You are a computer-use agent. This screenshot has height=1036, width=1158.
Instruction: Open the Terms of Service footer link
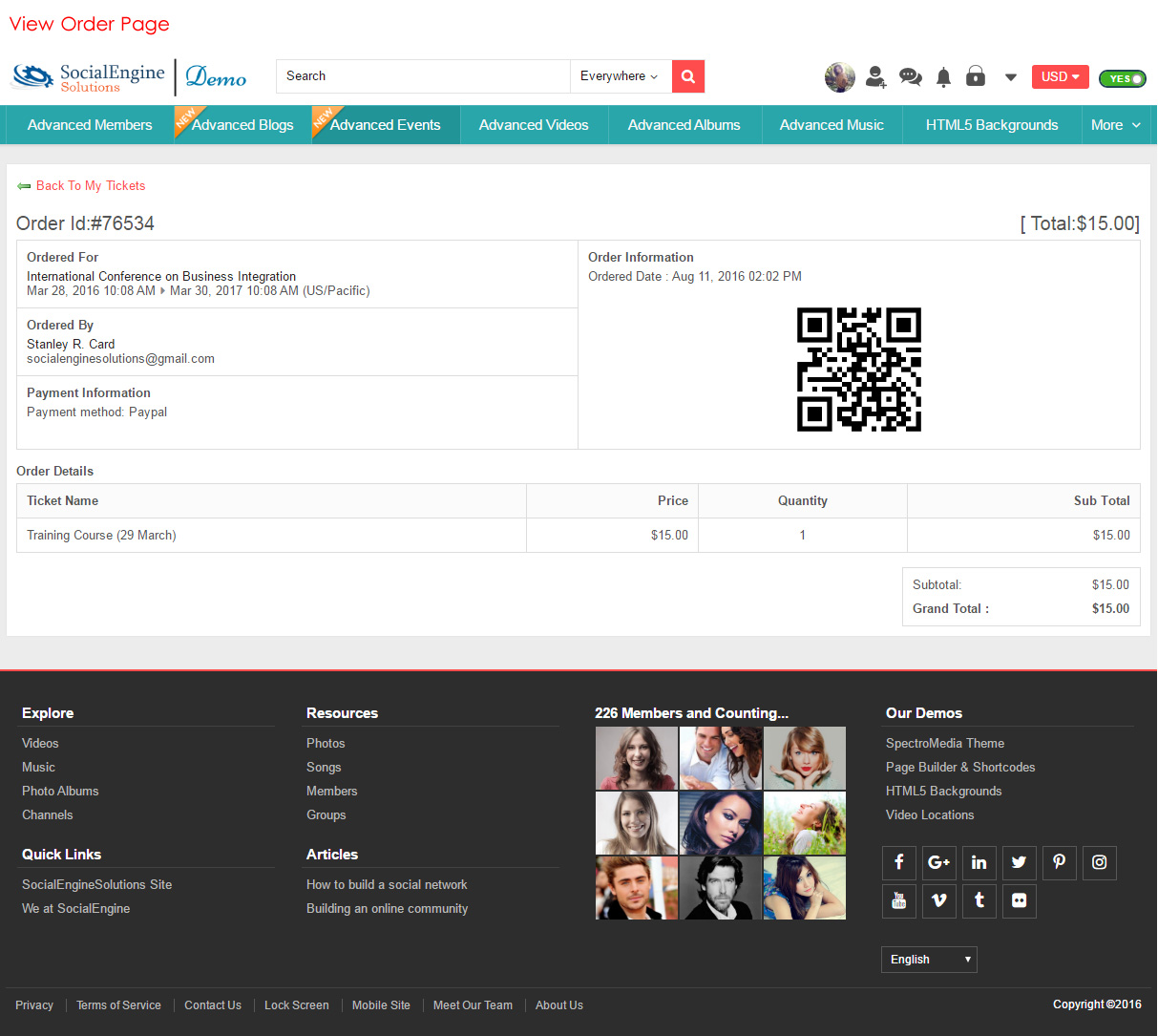click(118, 1005)
